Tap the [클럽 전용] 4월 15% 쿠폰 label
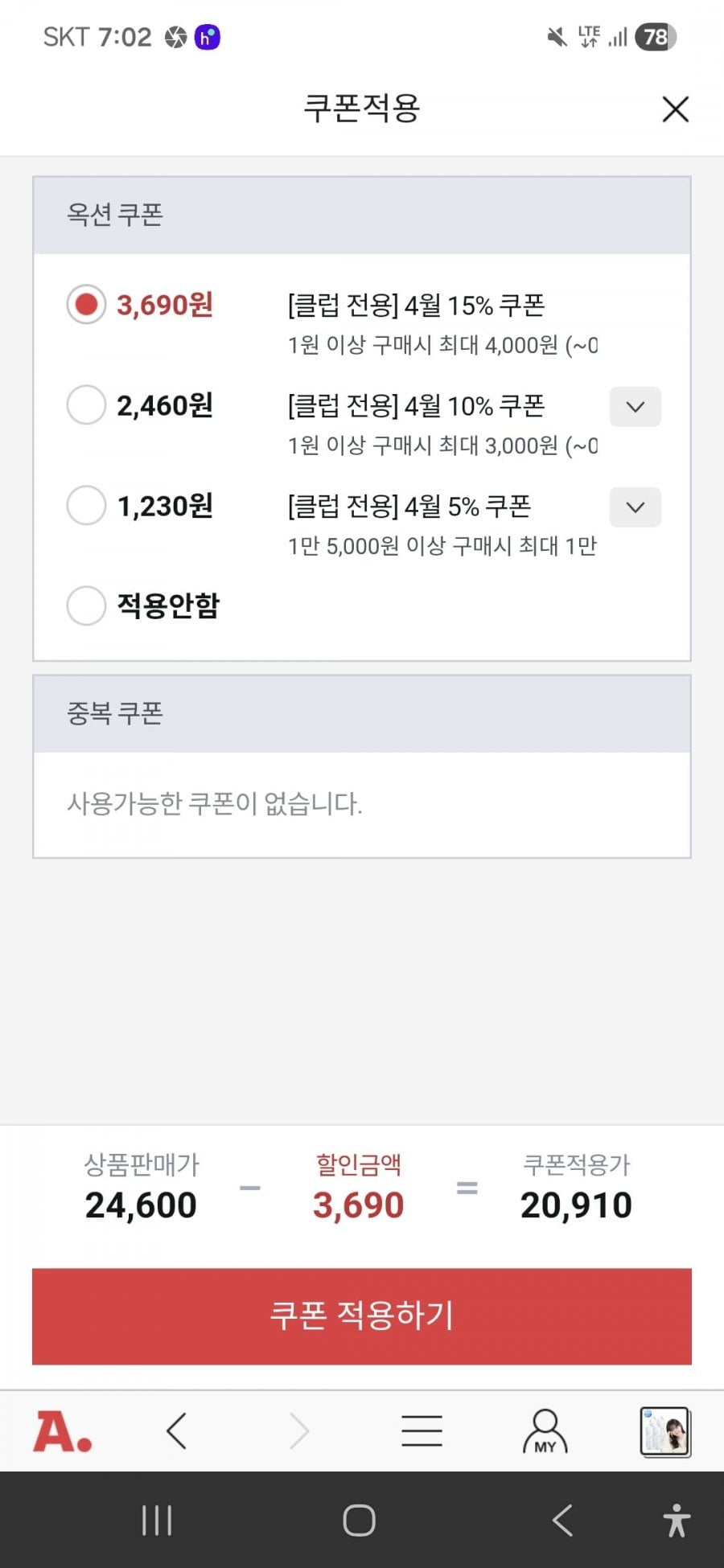This screenshot has width=724, height=1568. pos(416,306)
